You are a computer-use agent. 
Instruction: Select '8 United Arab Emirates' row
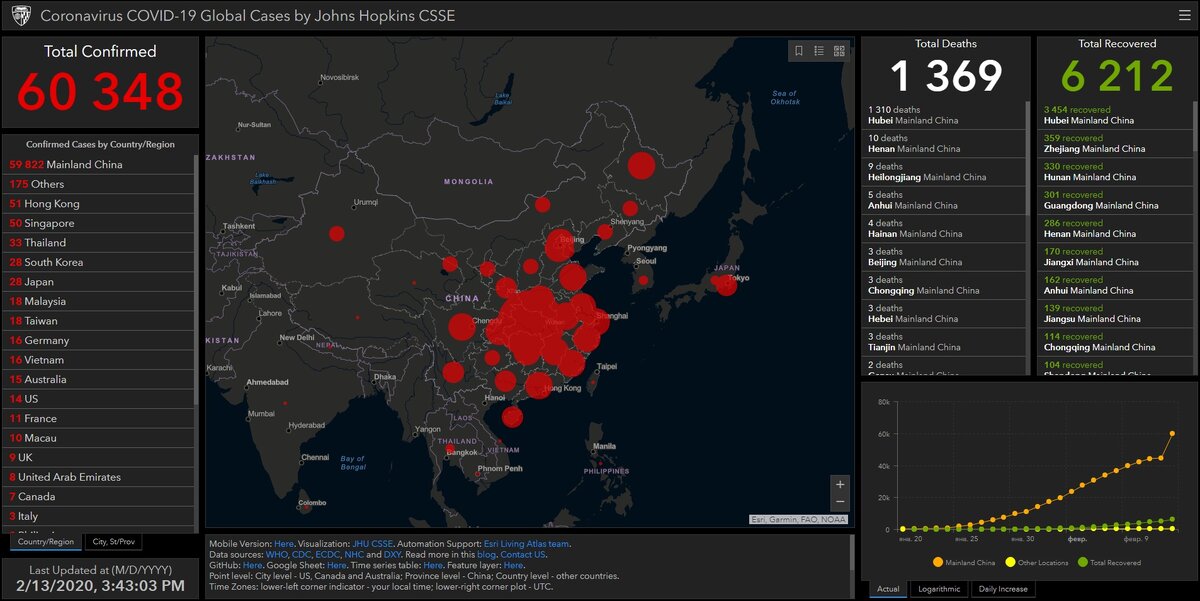click(x=99, y=477)
